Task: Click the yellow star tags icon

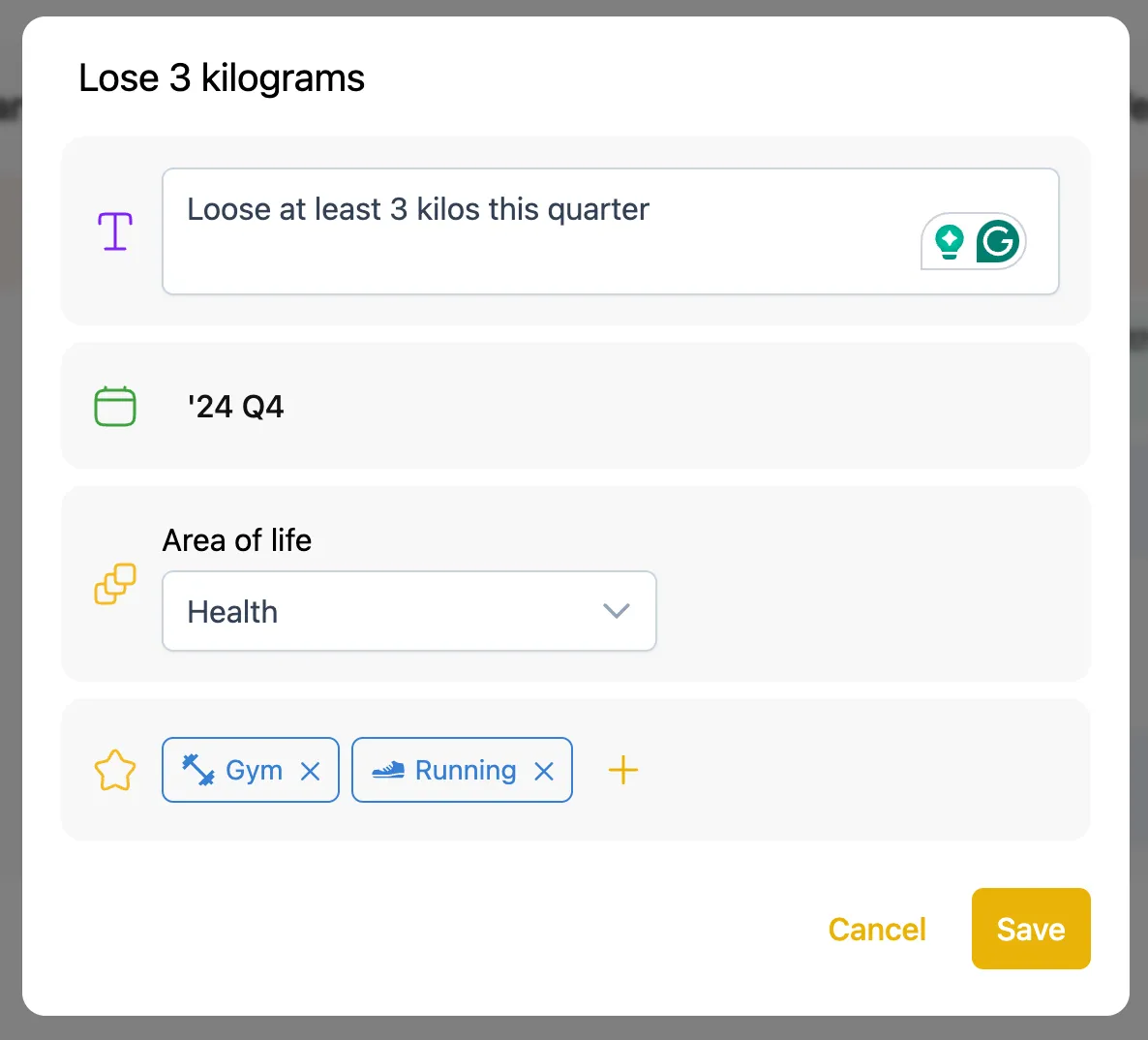Action: [x=114, y=770]
